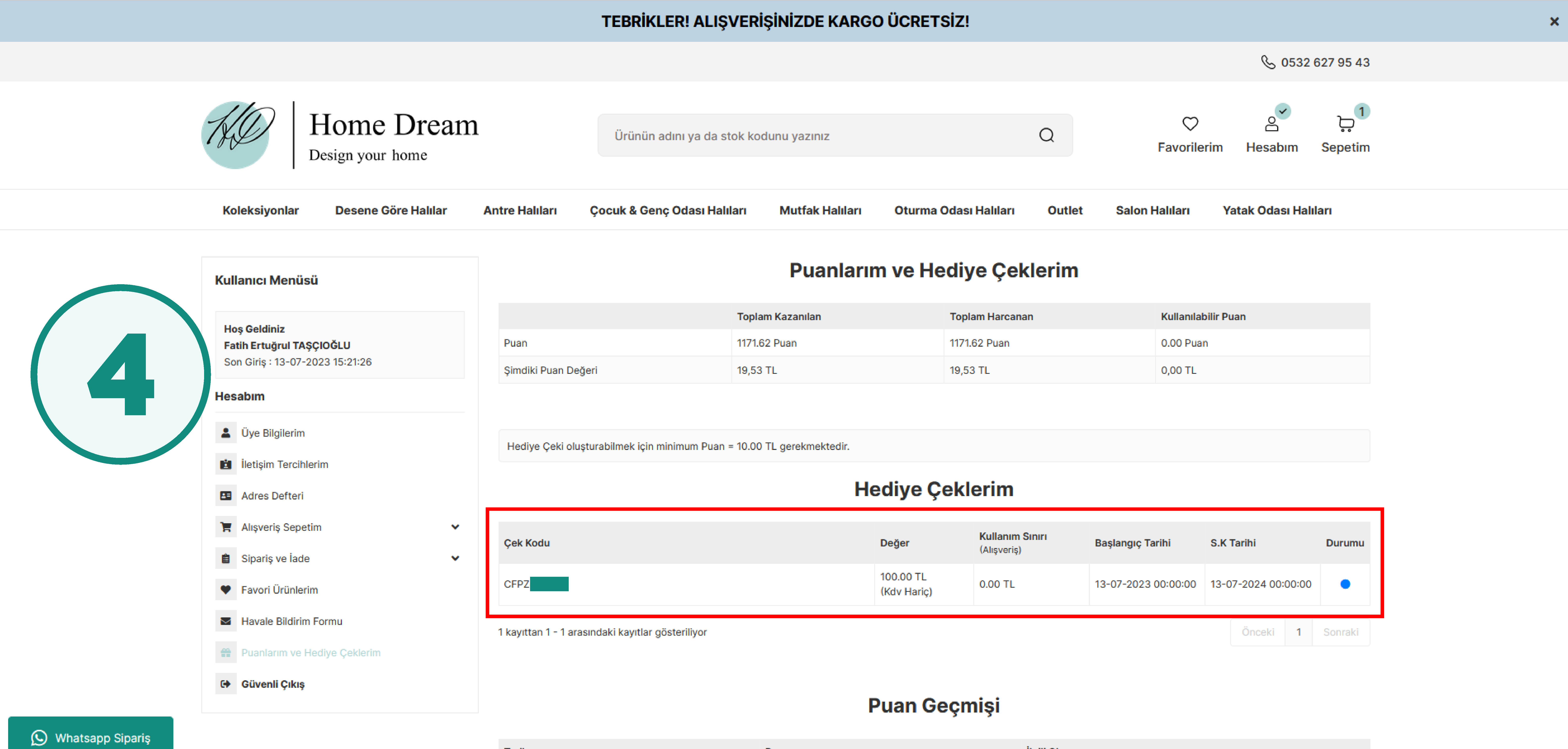Click the Puanlarım gift icon
The height and width of the screenshot is (749, 1568).
point(226,652)
